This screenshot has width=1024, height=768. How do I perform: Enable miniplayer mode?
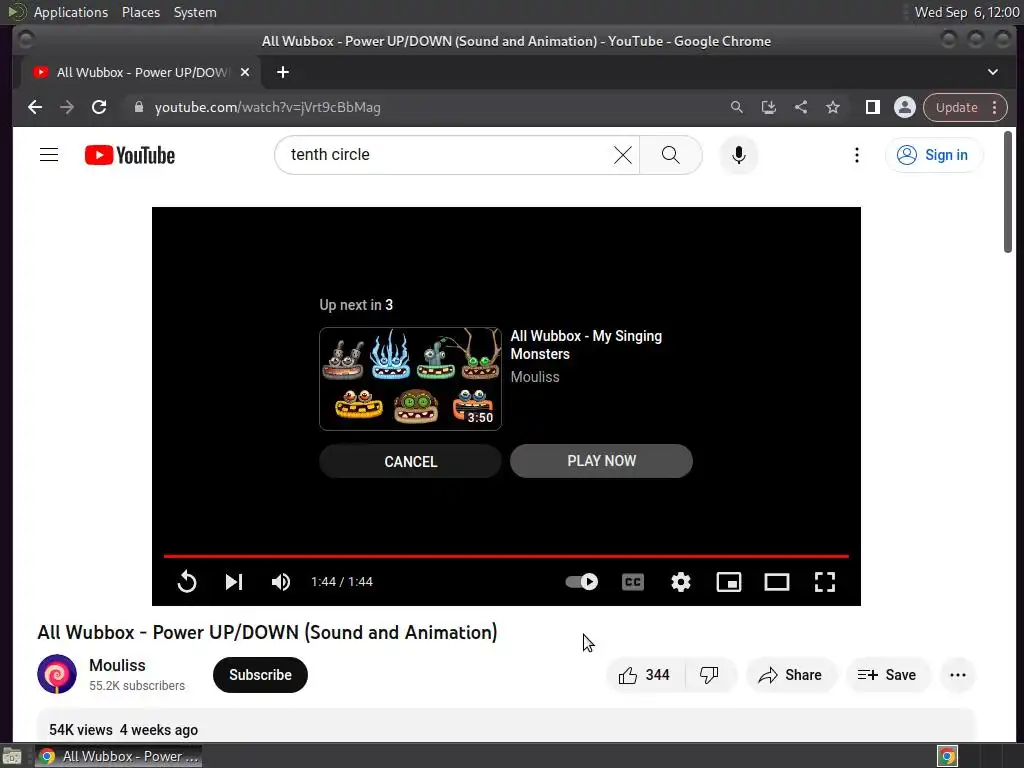729,581
